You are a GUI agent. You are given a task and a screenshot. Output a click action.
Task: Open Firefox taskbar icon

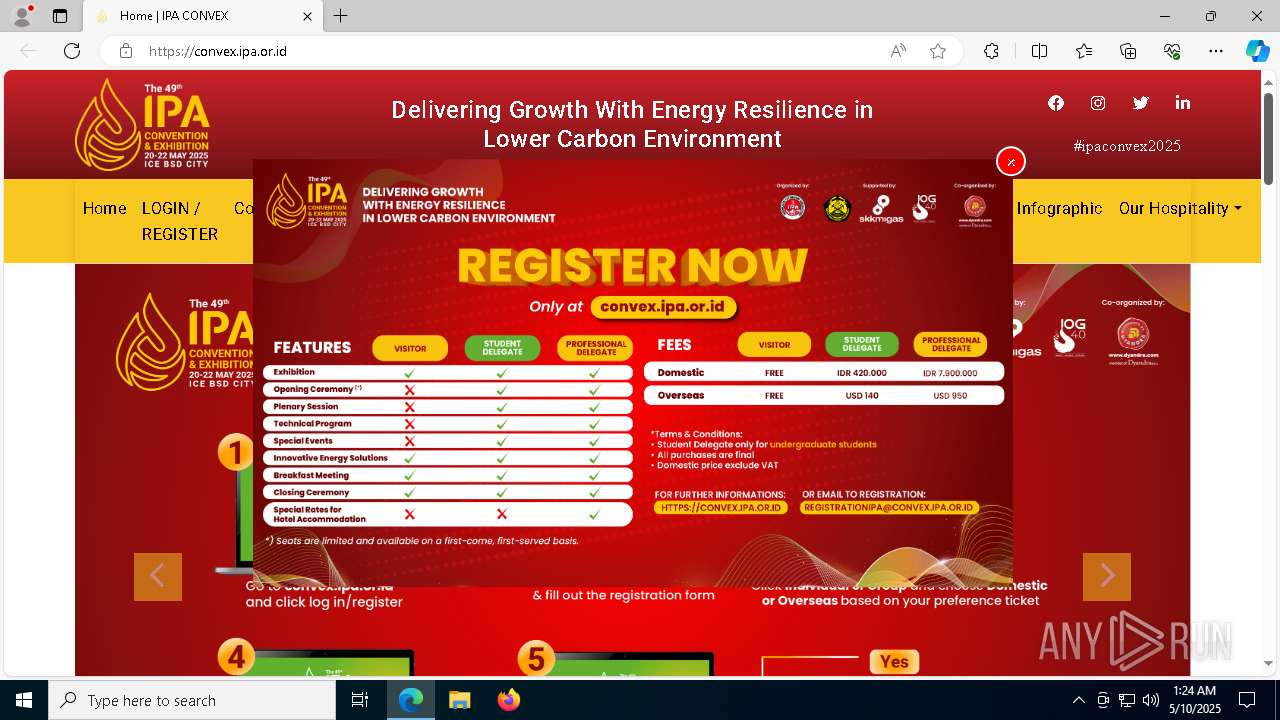point(508,700)
